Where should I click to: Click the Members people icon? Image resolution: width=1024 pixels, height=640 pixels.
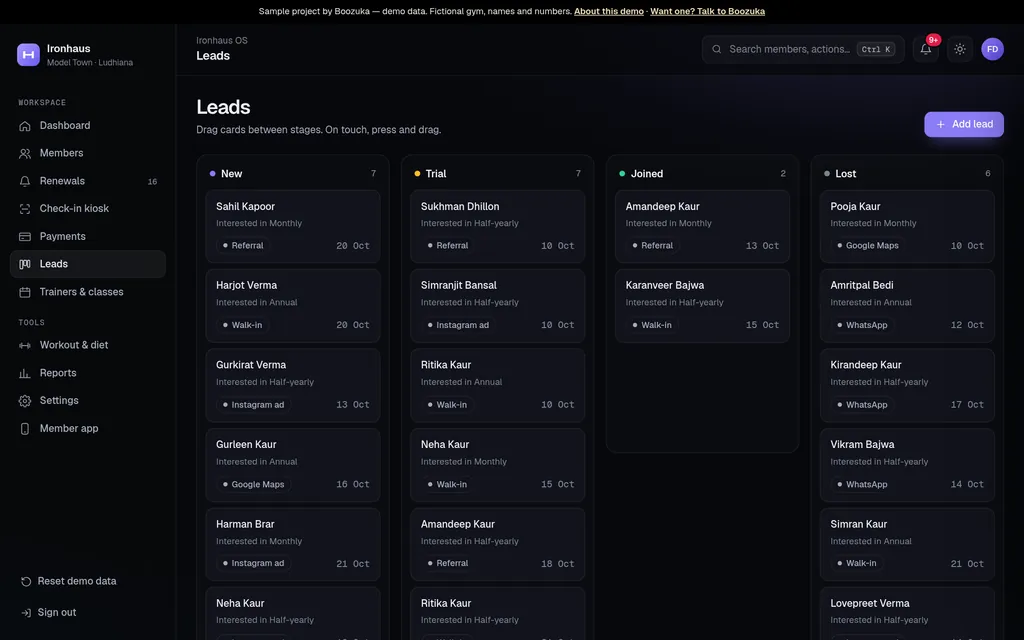25,153
